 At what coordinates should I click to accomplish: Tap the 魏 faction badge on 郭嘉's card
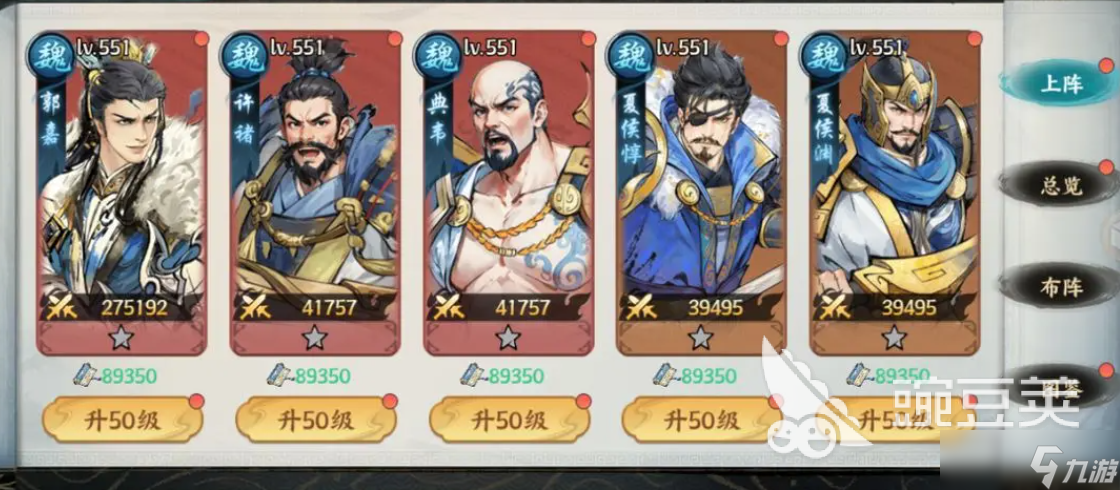pos(49,55)
